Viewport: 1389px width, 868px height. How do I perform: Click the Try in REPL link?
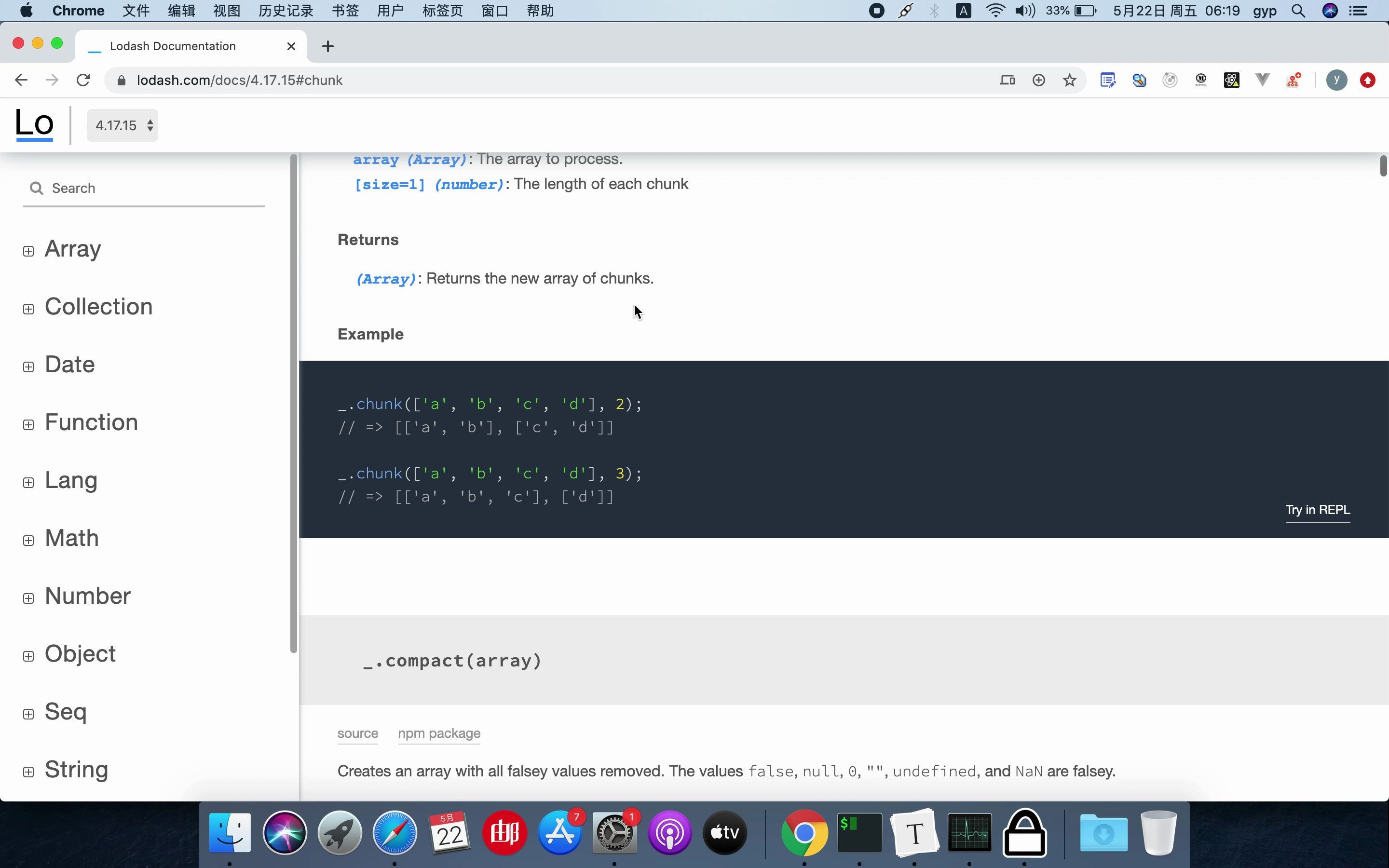pos(1317,510)
